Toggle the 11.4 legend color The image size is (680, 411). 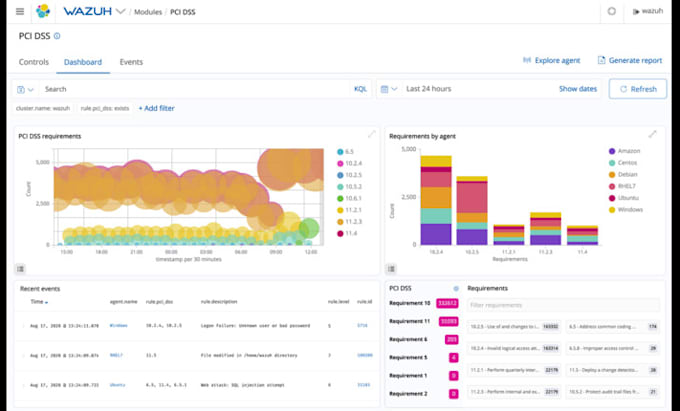click(x=340, y=234)
